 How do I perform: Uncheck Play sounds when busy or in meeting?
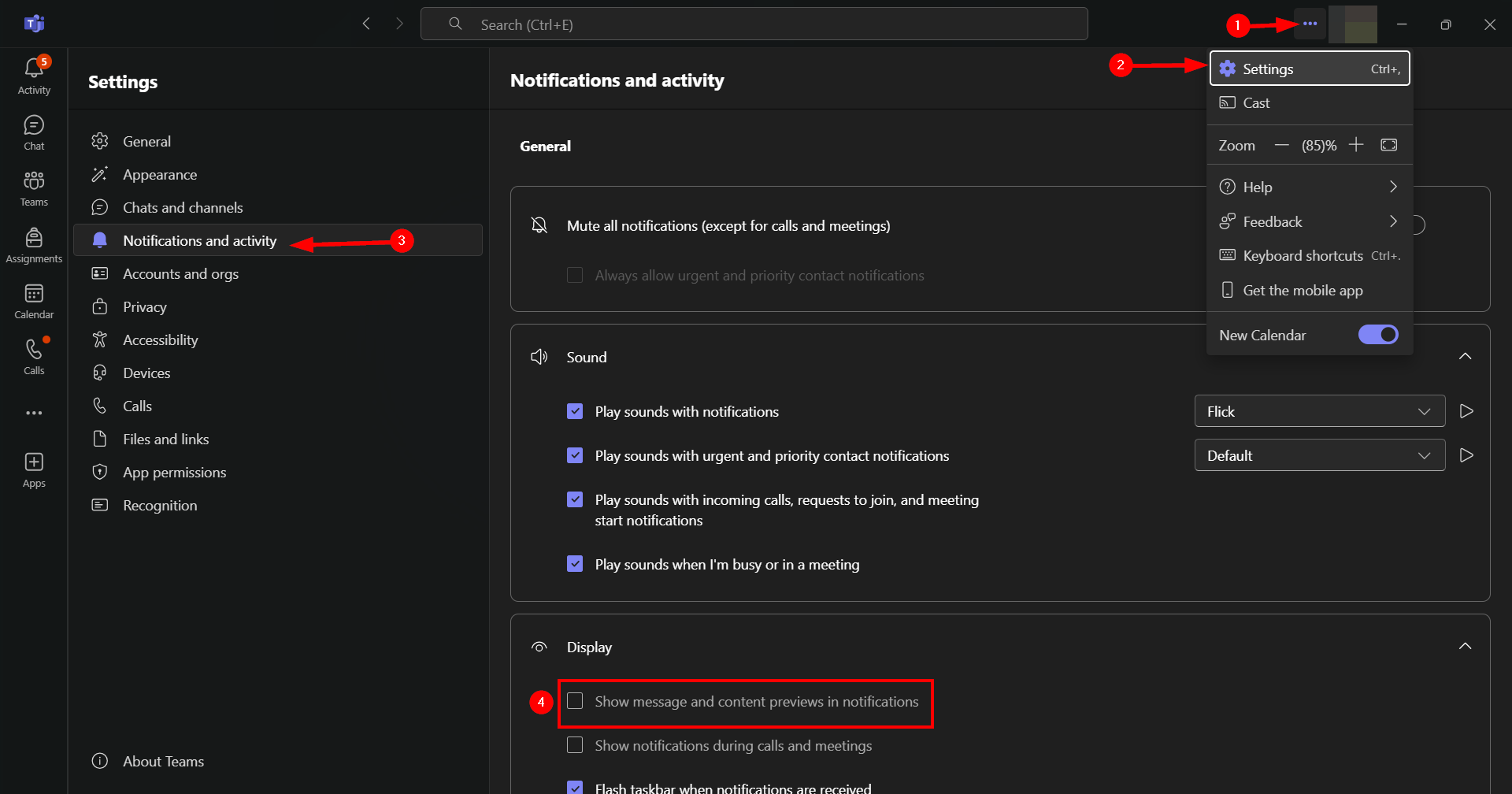(576, 564)
